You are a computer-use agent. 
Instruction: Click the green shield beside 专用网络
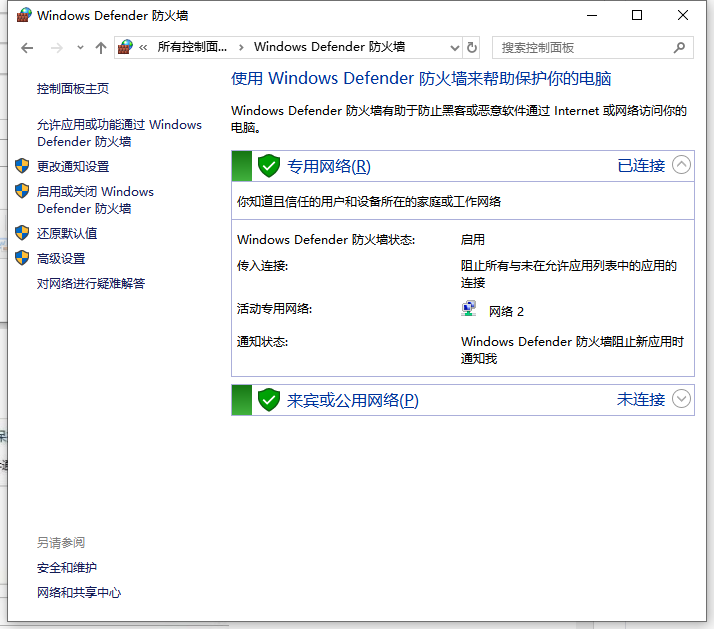click(268, 166)
